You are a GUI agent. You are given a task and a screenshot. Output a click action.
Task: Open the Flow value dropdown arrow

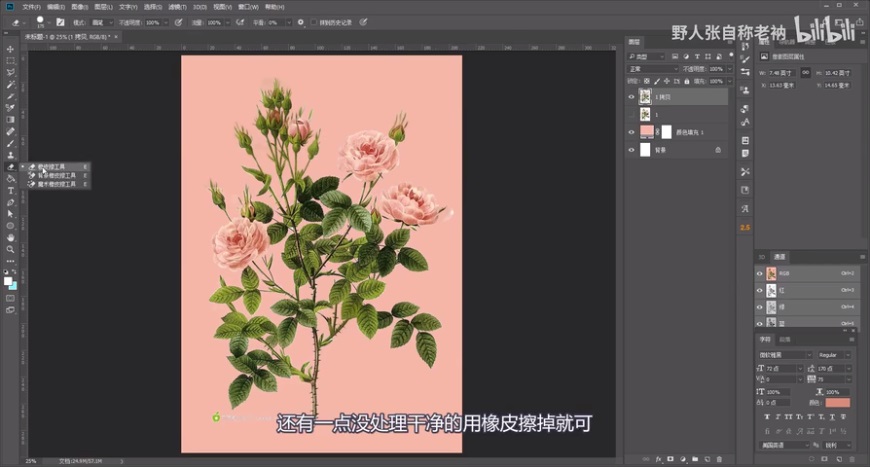point(227,22)
